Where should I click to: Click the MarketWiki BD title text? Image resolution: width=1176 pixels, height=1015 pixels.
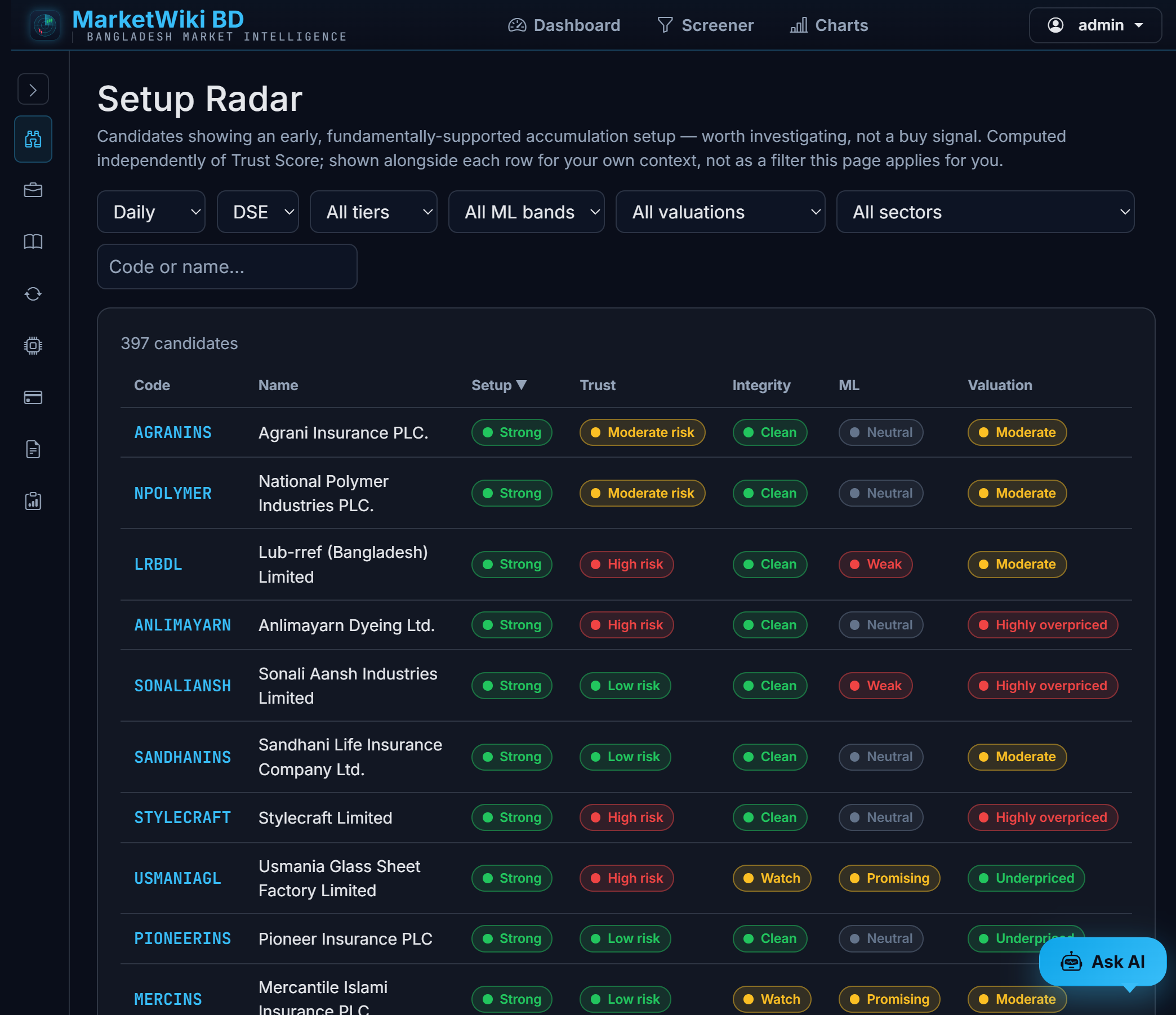pyautogui.click(x=158, y=19)
